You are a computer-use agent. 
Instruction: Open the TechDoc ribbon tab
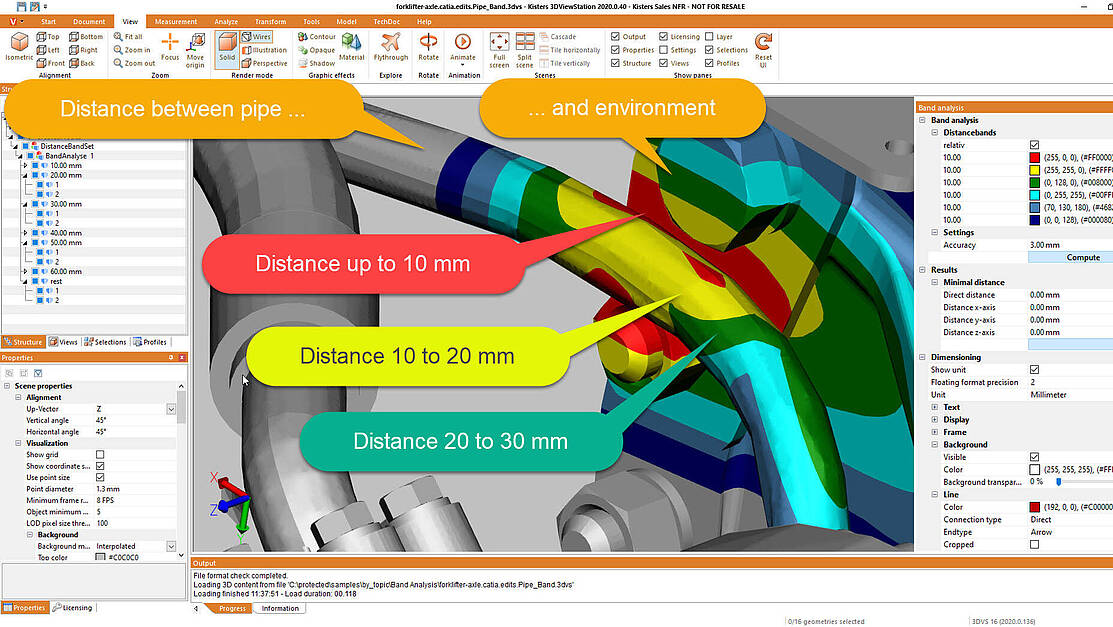[x=387, y=21]
